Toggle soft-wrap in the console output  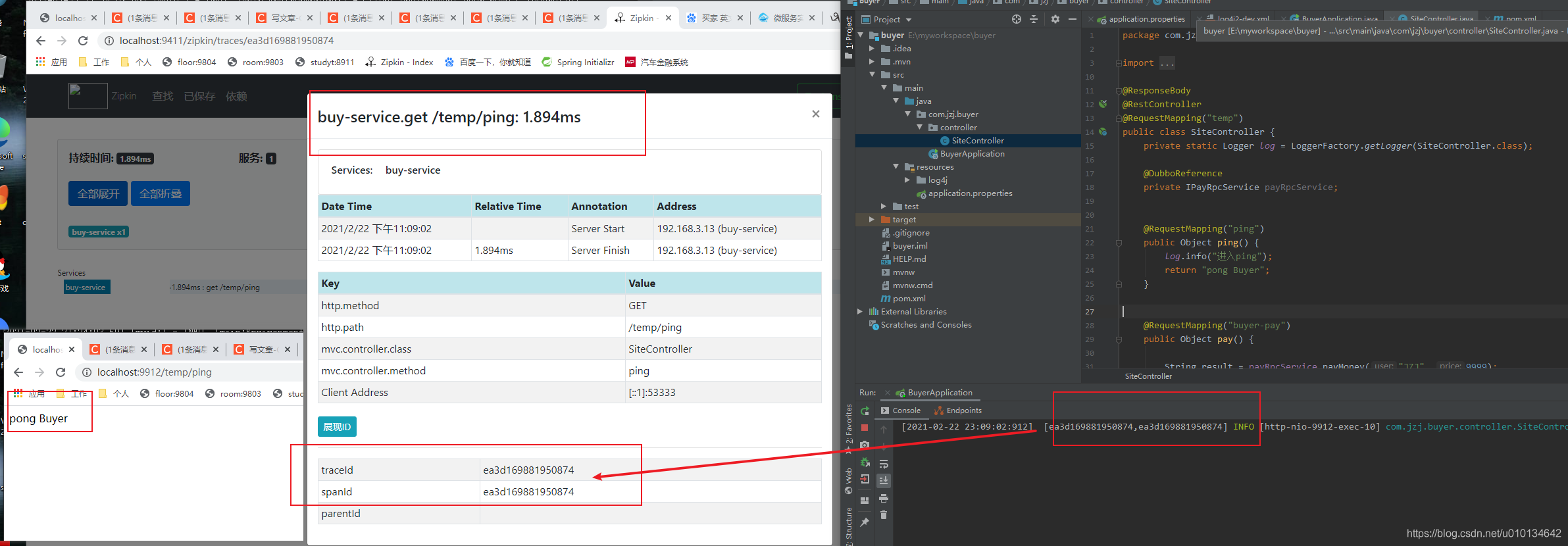click(884, 464)
